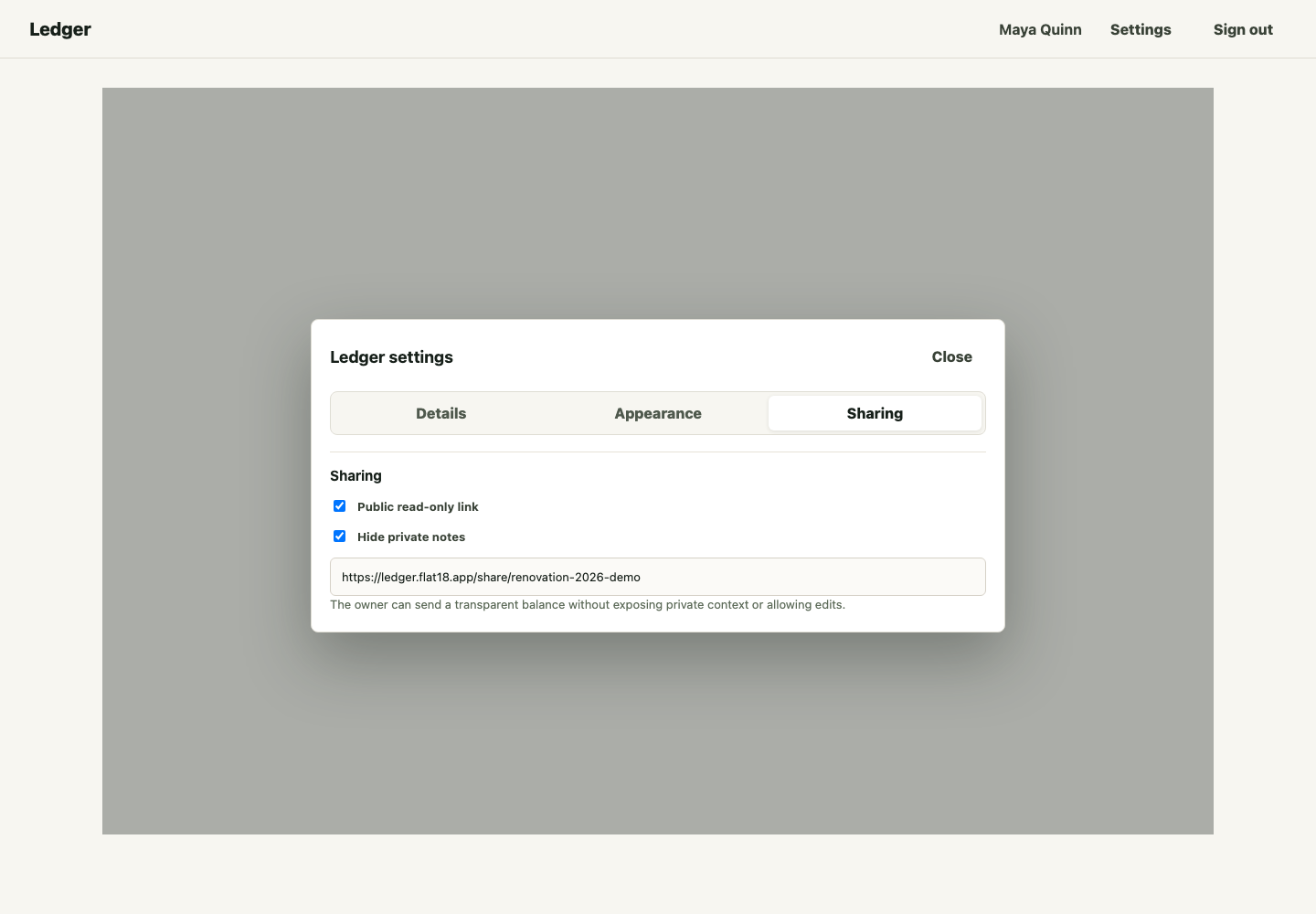Viewport: 1316px width, 914px height.
Task: Click the Hide private notes label
Action: (x=410, y=537)
